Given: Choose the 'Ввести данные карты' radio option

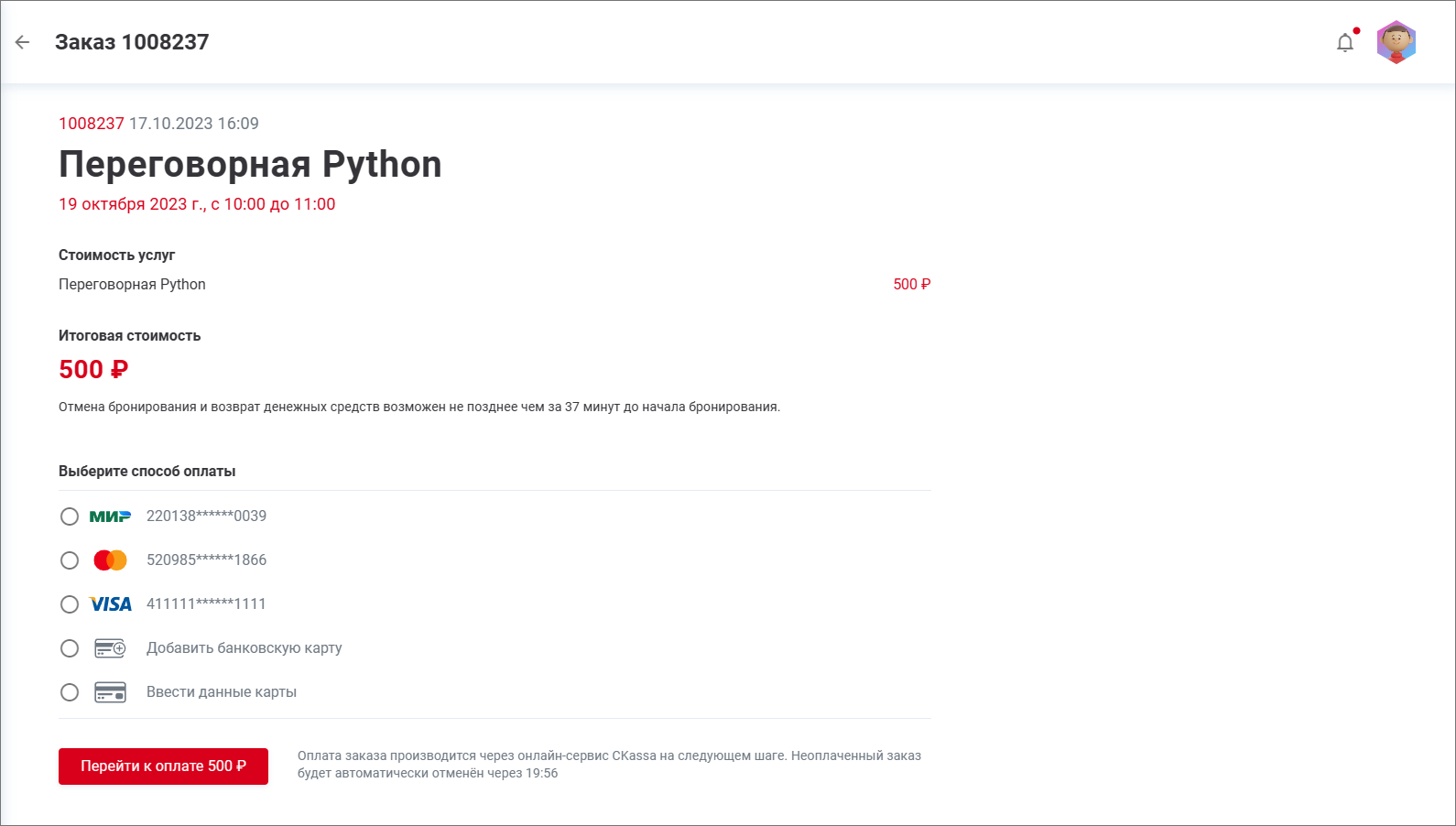Looking at the screenshot, I should (x=70, y=692).
